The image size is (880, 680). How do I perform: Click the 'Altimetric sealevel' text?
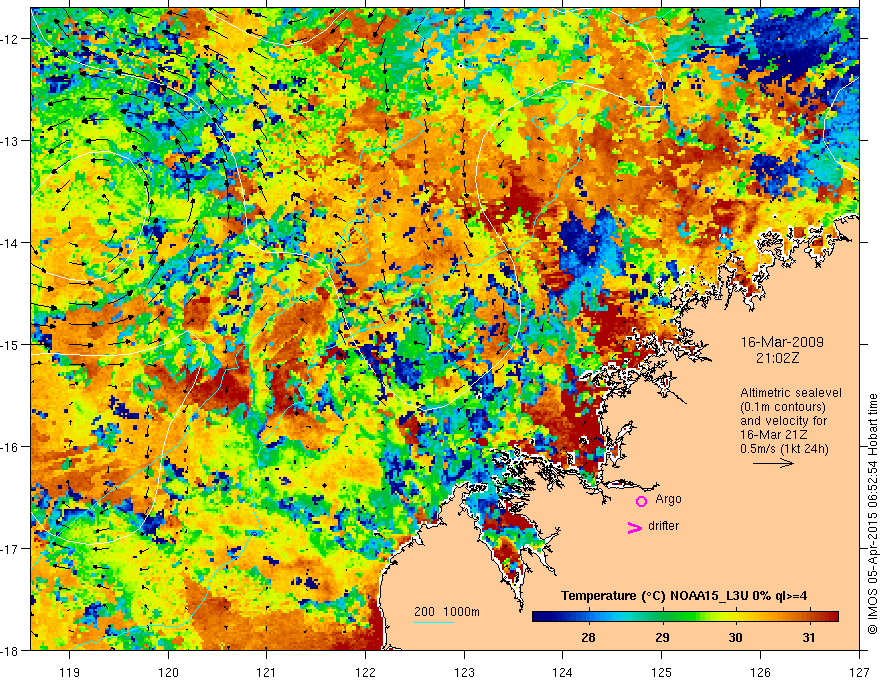click(791, 393)
